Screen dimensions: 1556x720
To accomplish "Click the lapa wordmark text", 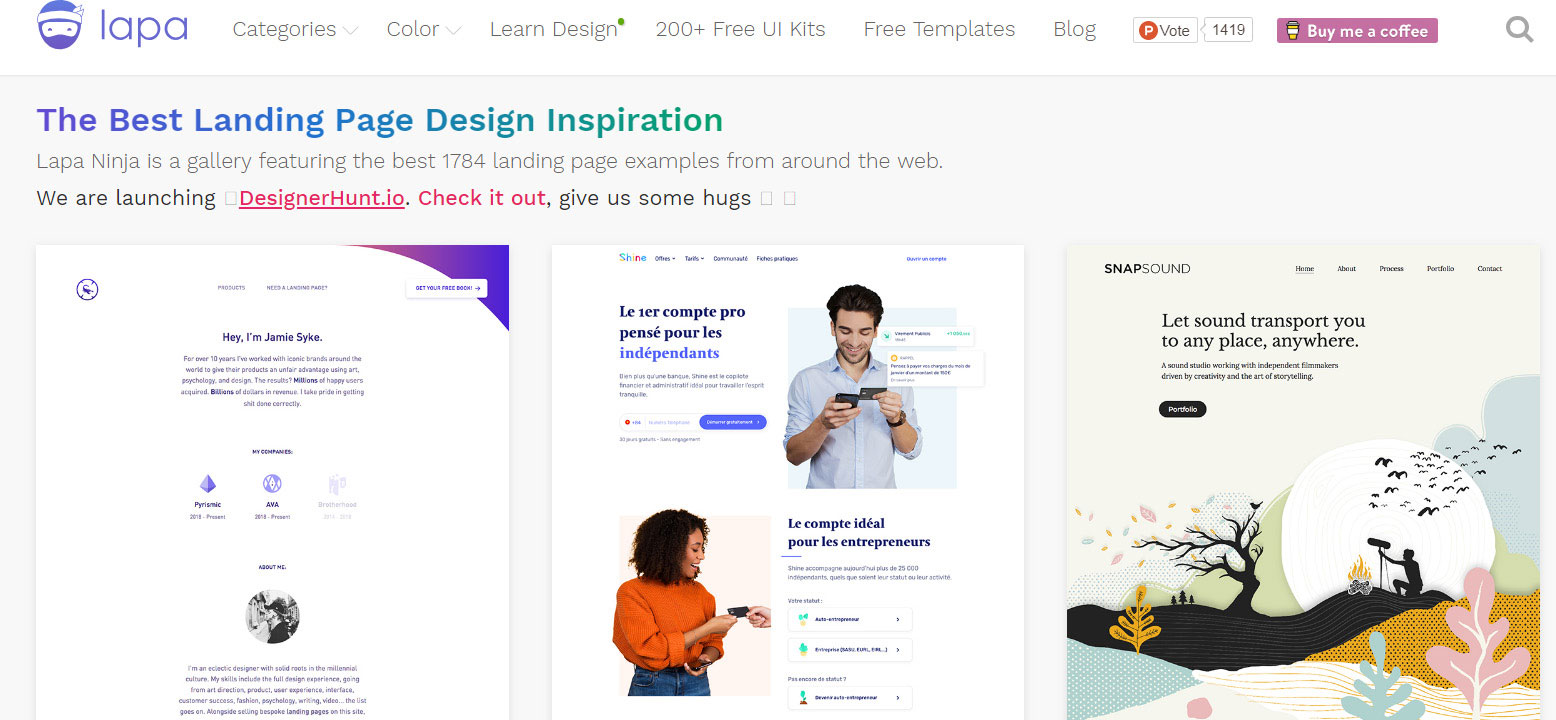I will point(143,27).
